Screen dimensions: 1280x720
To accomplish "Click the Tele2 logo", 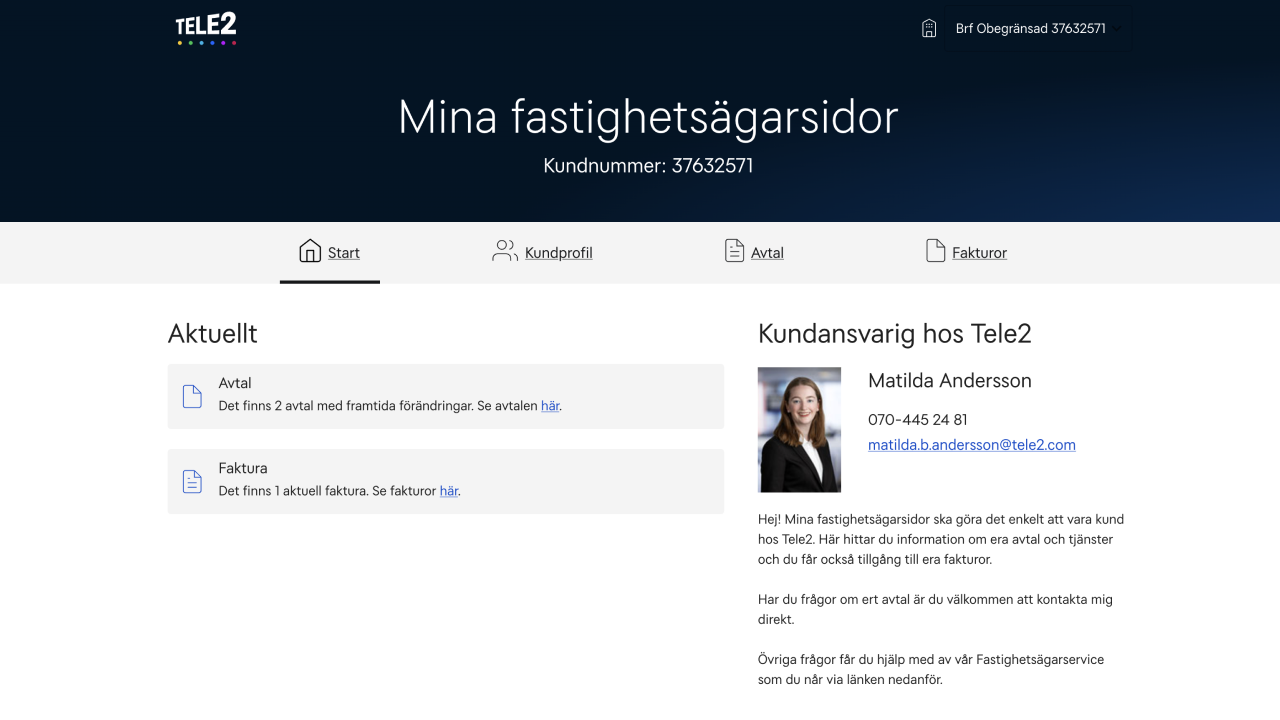I will point(206,29).
